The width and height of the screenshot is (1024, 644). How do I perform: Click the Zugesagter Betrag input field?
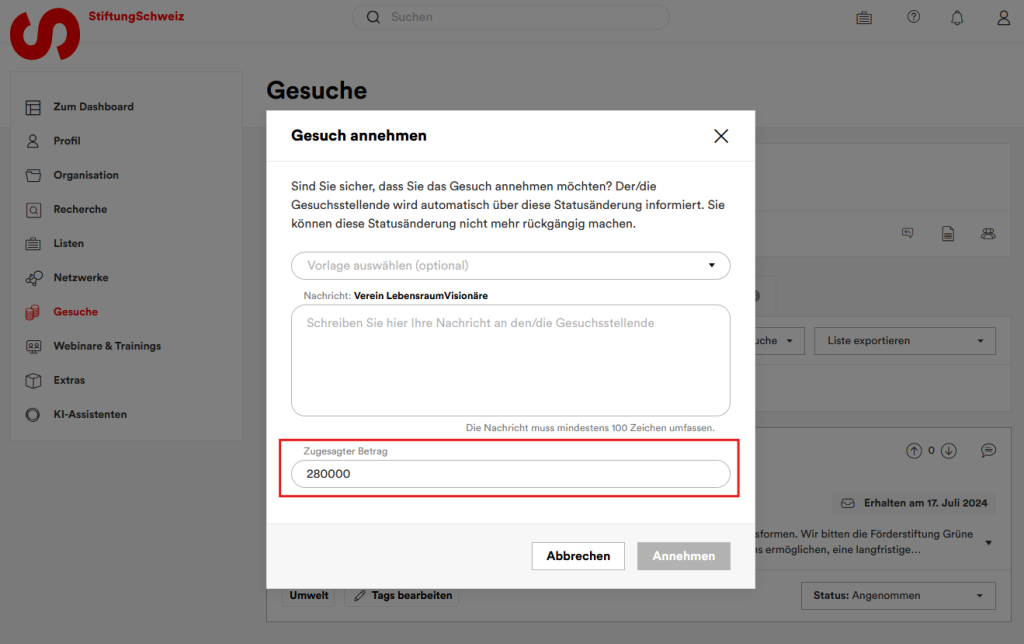[510, 474]
